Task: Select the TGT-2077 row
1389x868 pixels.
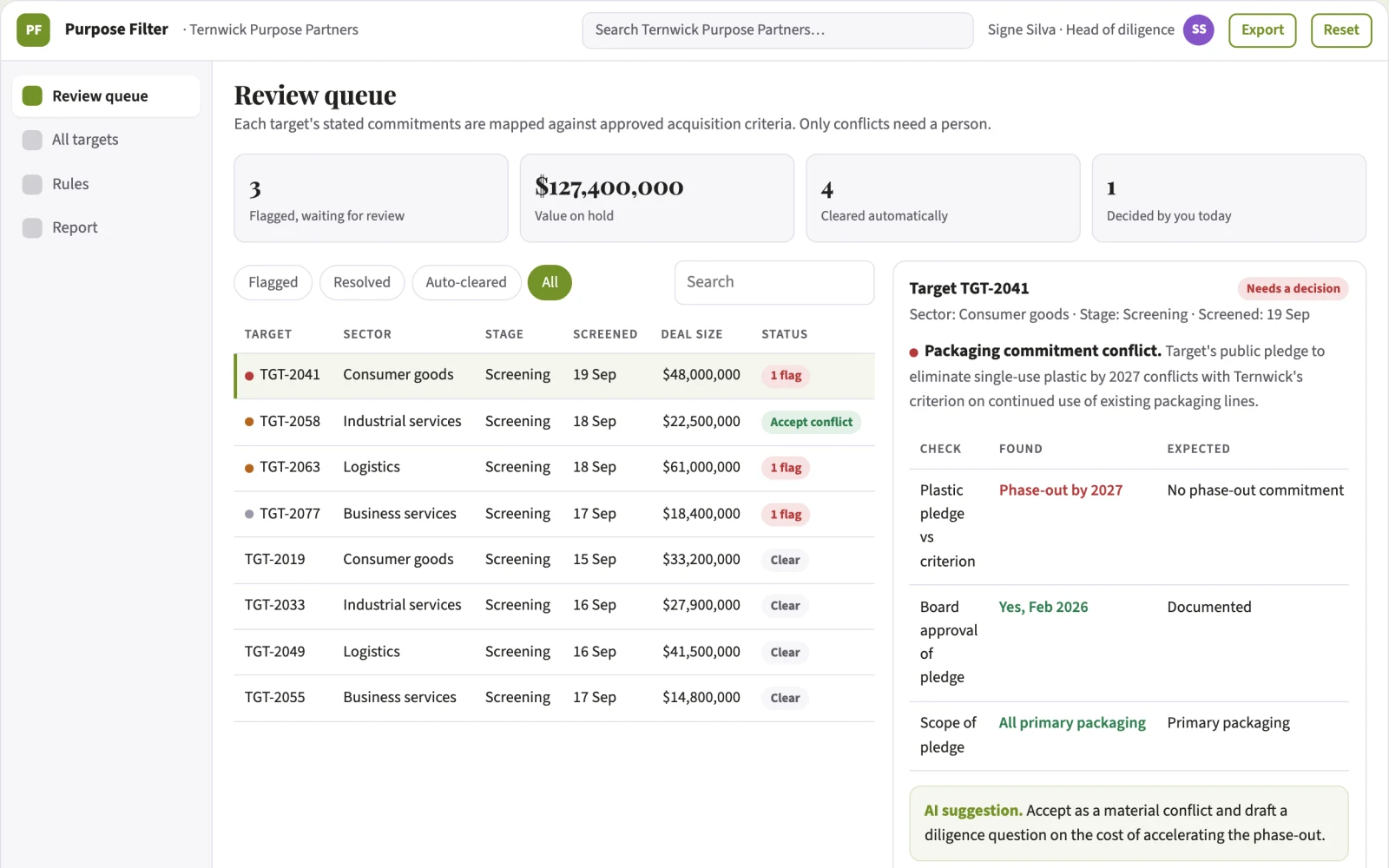Action: coord(555,514)
